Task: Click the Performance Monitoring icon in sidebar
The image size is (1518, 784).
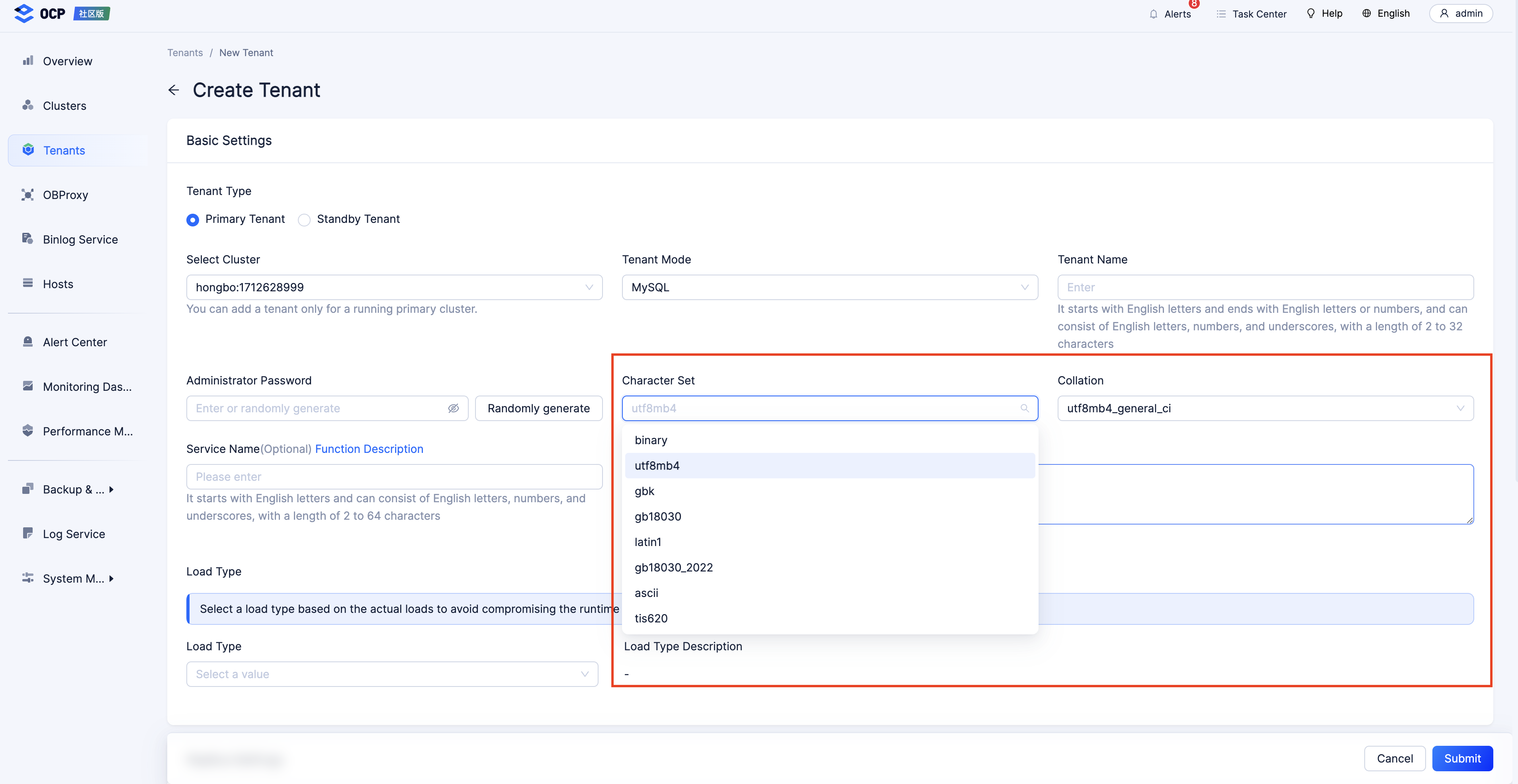Action: pos(28,431)
